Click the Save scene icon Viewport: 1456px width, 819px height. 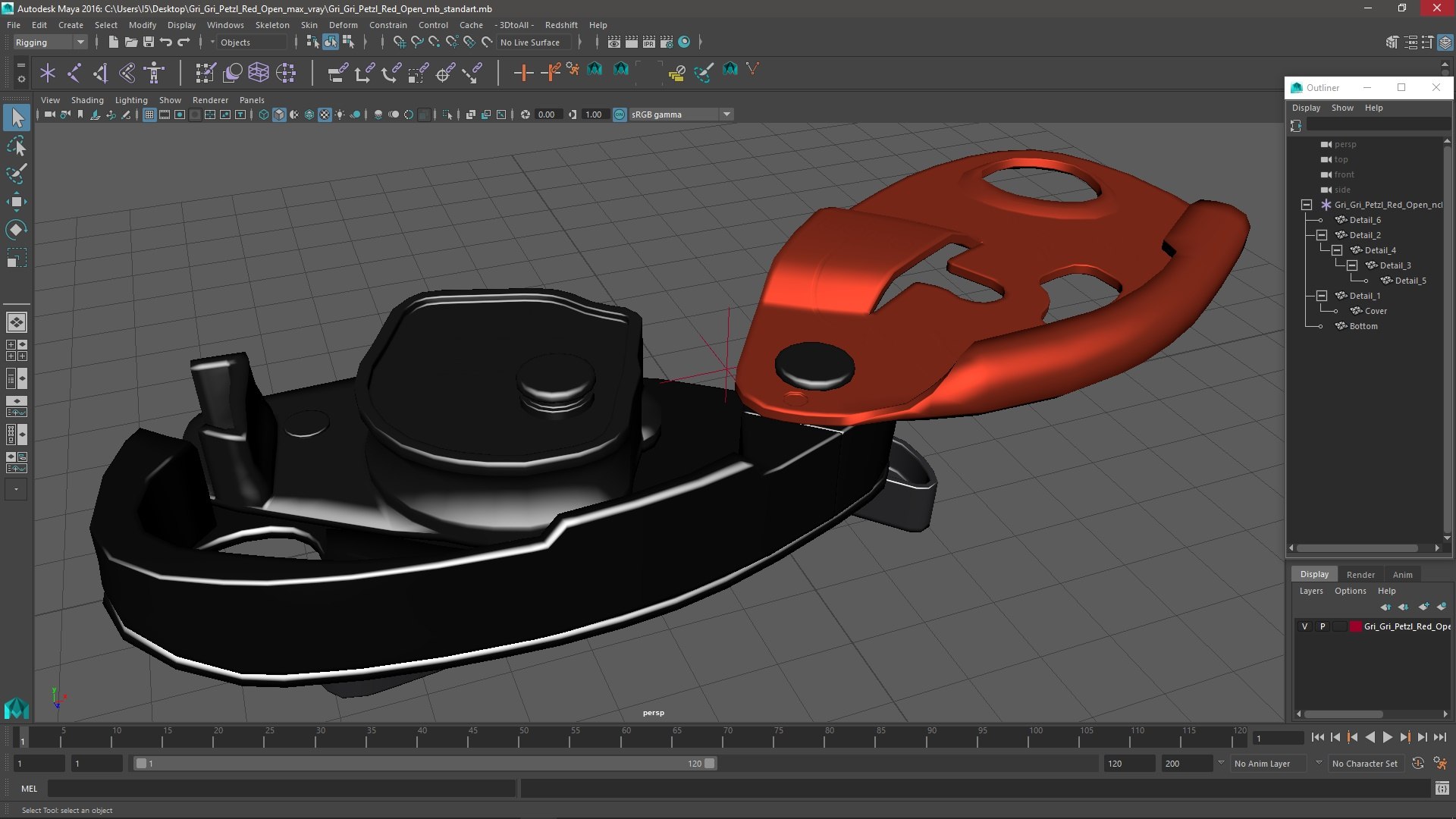pyautogui.click(x=149, y=42)
